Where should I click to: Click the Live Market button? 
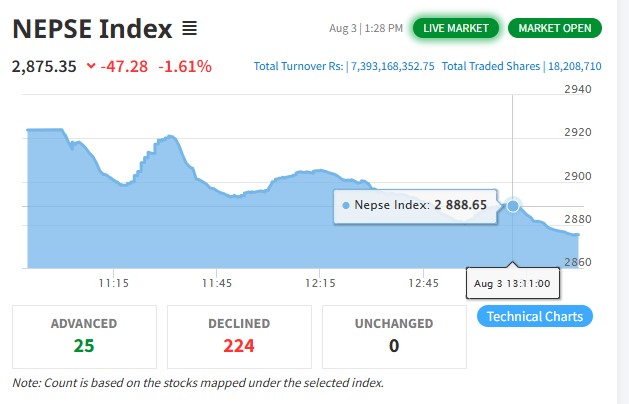click(x=455, y=28)
